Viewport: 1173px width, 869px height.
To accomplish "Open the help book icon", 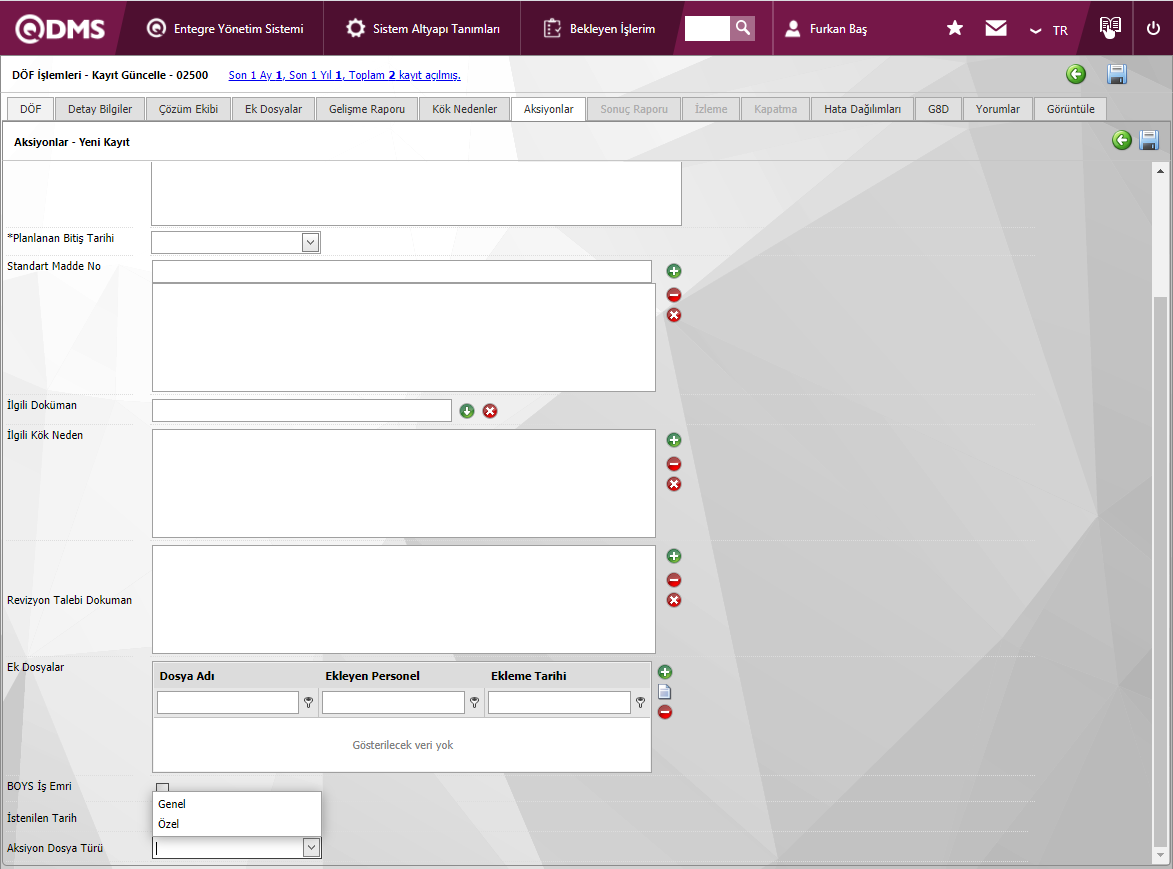I will [1110, 28].
